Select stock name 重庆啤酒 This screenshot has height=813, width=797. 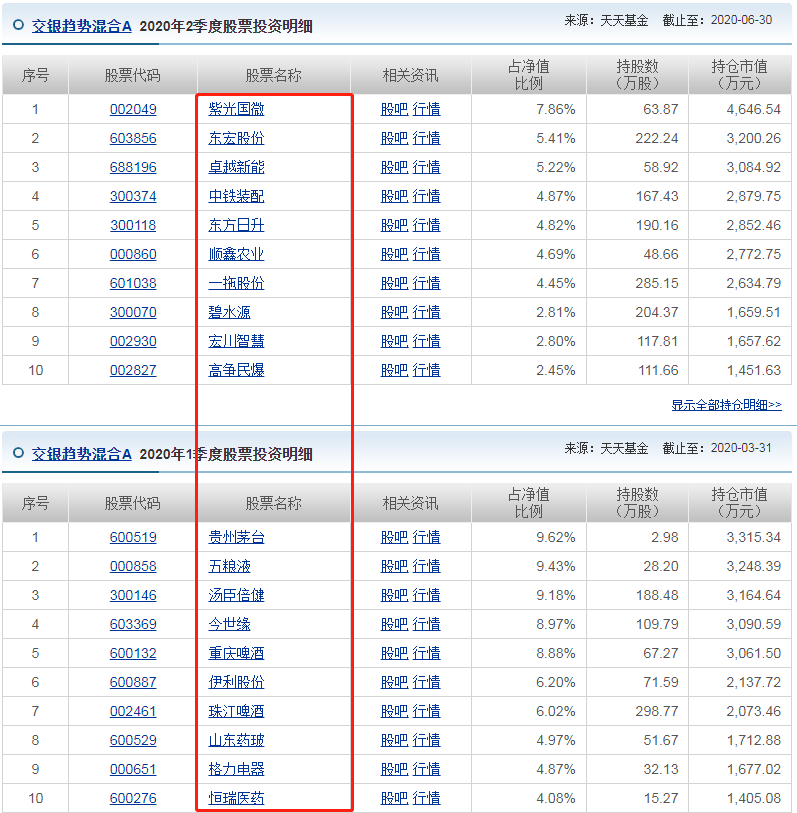[x=236, y=653]
